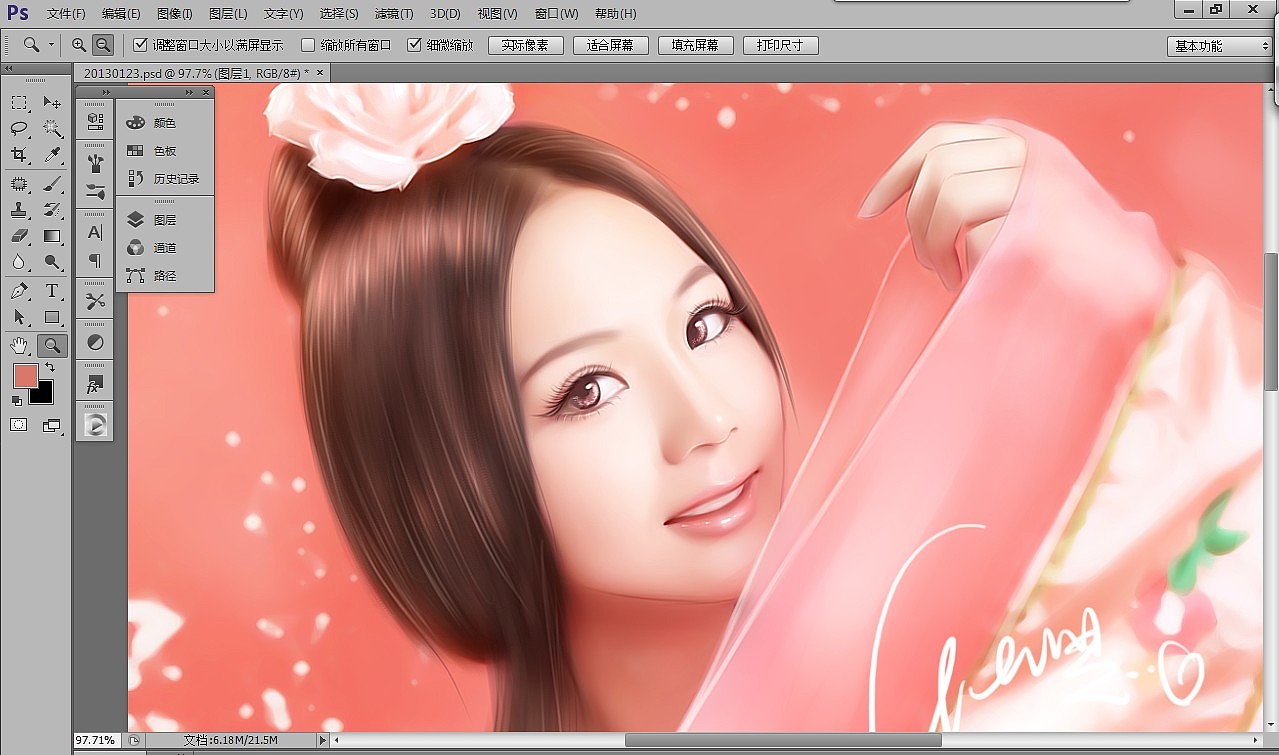The image size is (1279, 755).
Task: Click the horizontal scrollbar thumb
Action: tap(783, 740)
